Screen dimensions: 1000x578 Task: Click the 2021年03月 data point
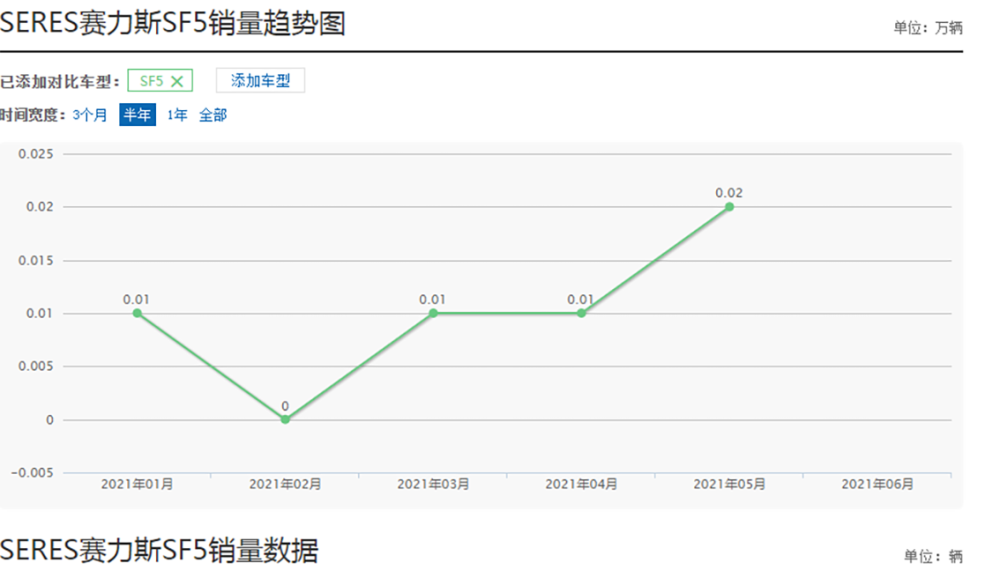(x=433, y=313)
